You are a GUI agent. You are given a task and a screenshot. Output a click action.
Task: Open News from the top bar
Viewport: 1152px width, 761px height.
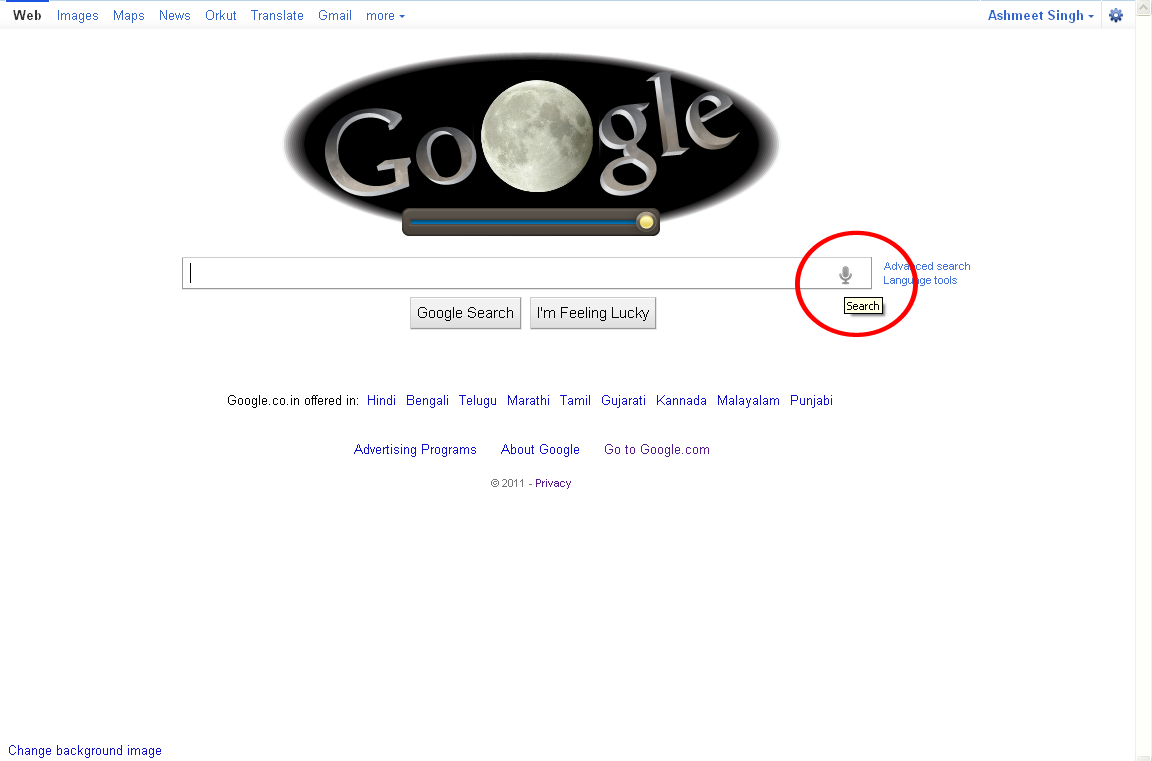(x=175, y=15)
